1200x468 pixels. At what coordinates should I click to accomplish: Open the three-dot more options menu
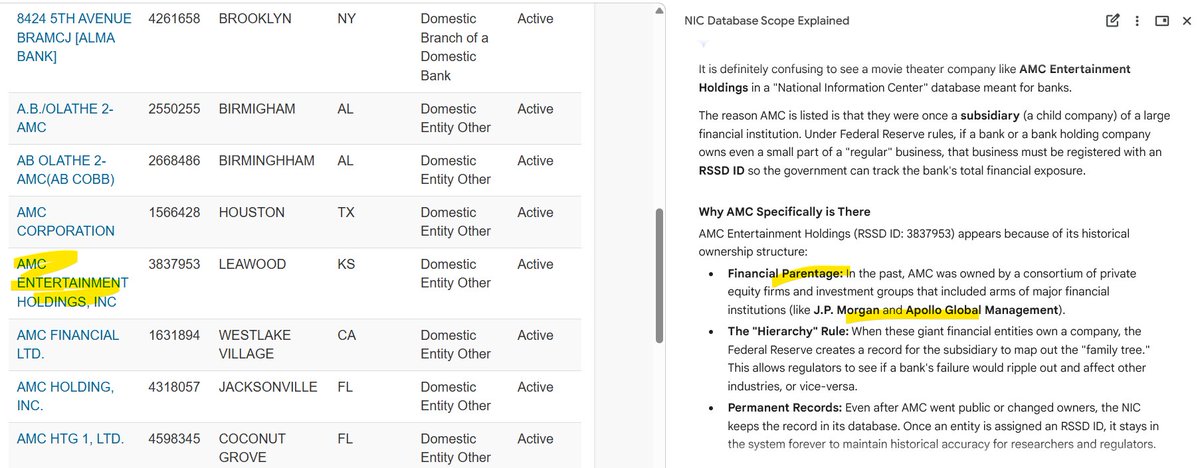(1137, 20)
